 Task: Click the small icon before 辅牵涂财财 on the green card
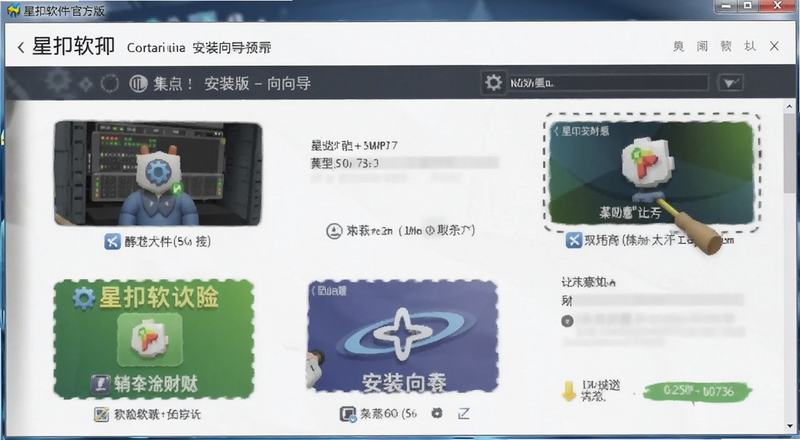coord(101,384)
